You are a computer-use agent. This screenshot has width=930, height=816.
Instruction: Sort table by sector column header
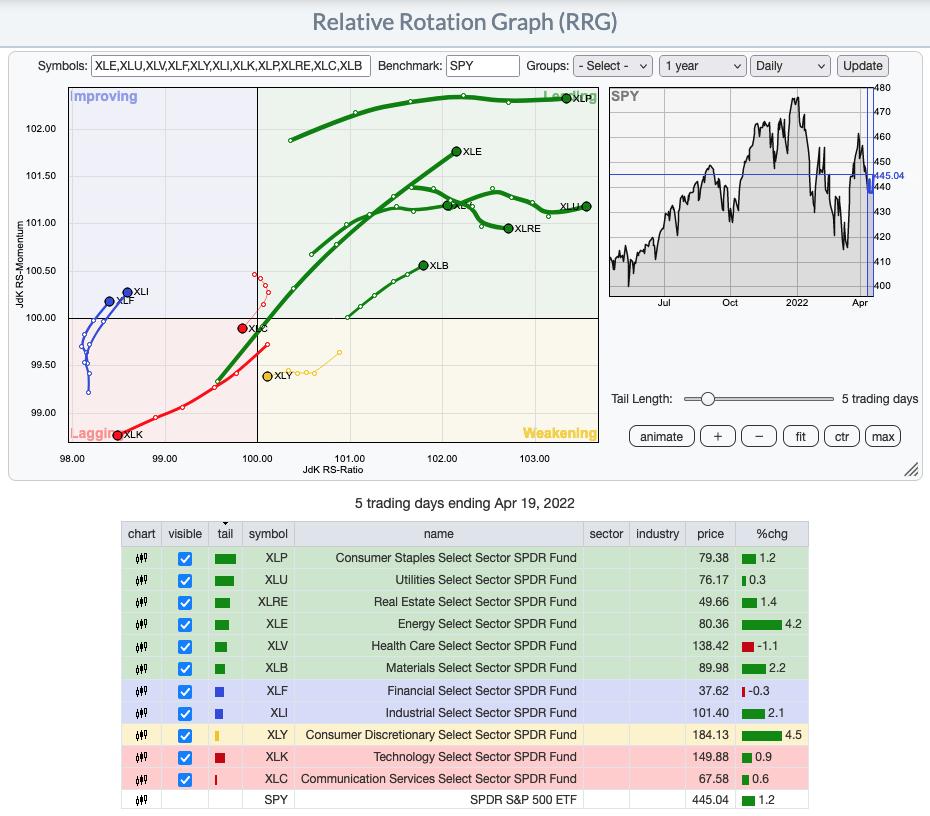606,534
